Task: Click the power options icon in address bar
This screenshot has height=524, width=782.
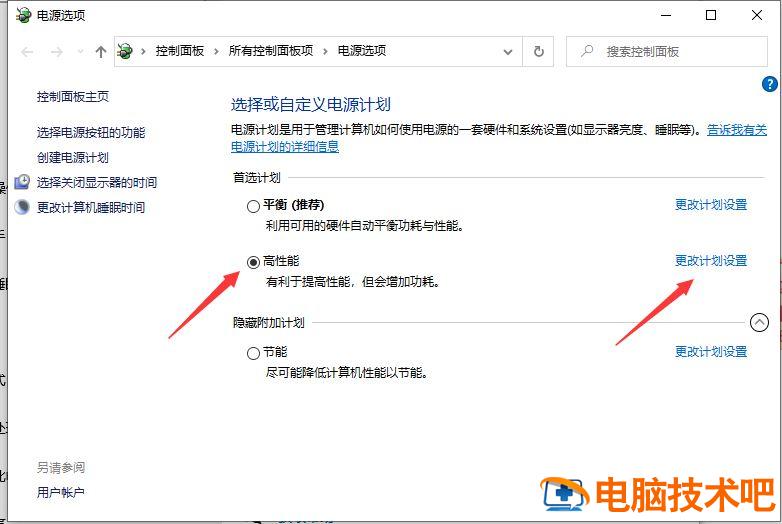Action: click(125, 51)
